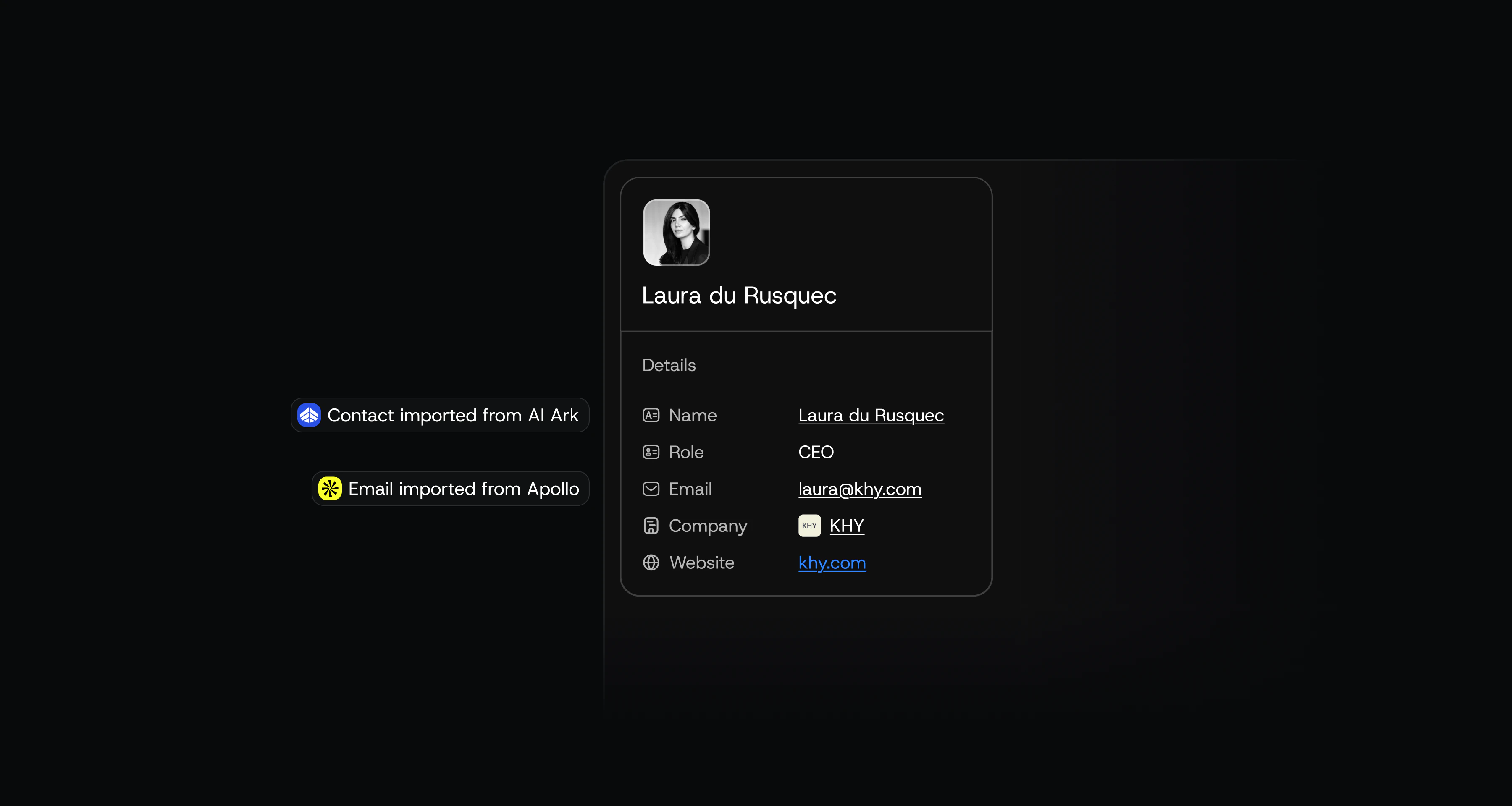1512x806 pixels.
Task: Click the large Laura du Rusquec title
Action: (x=739, y=296)
